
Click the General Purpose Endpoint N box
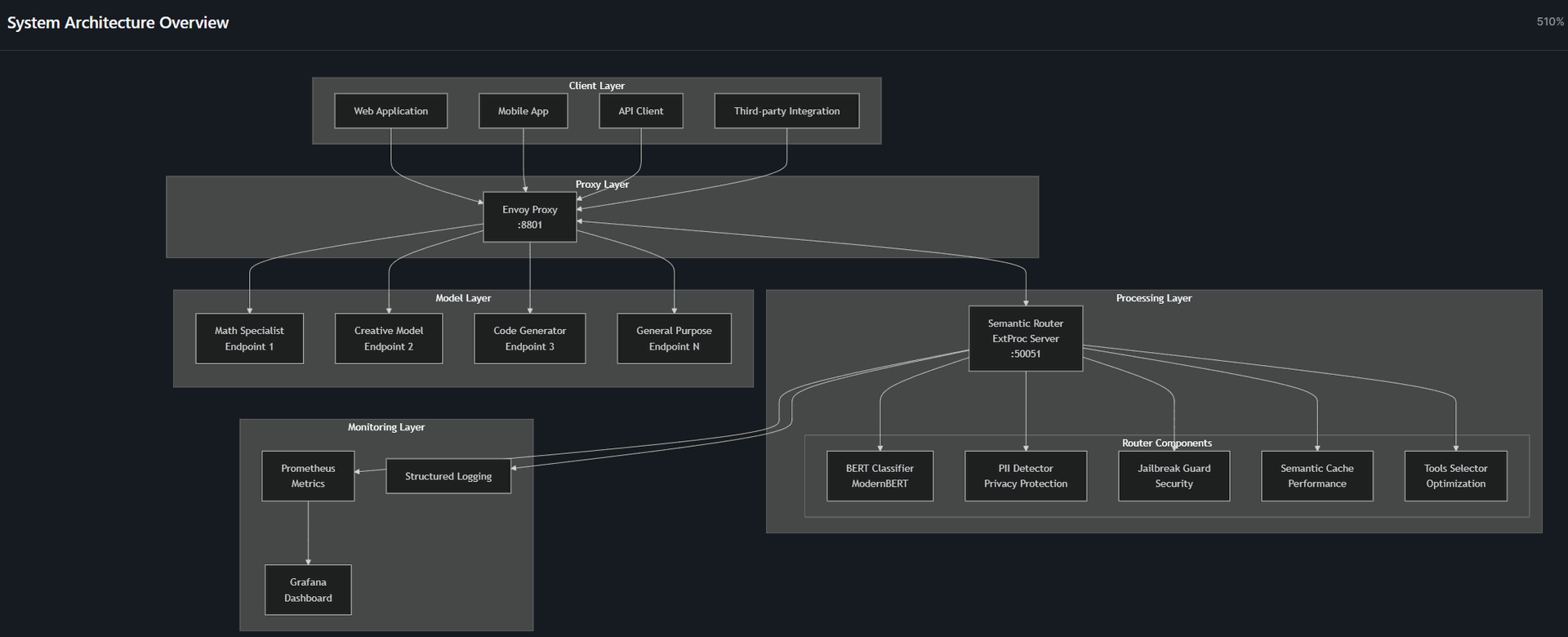[x=674, y=339]
